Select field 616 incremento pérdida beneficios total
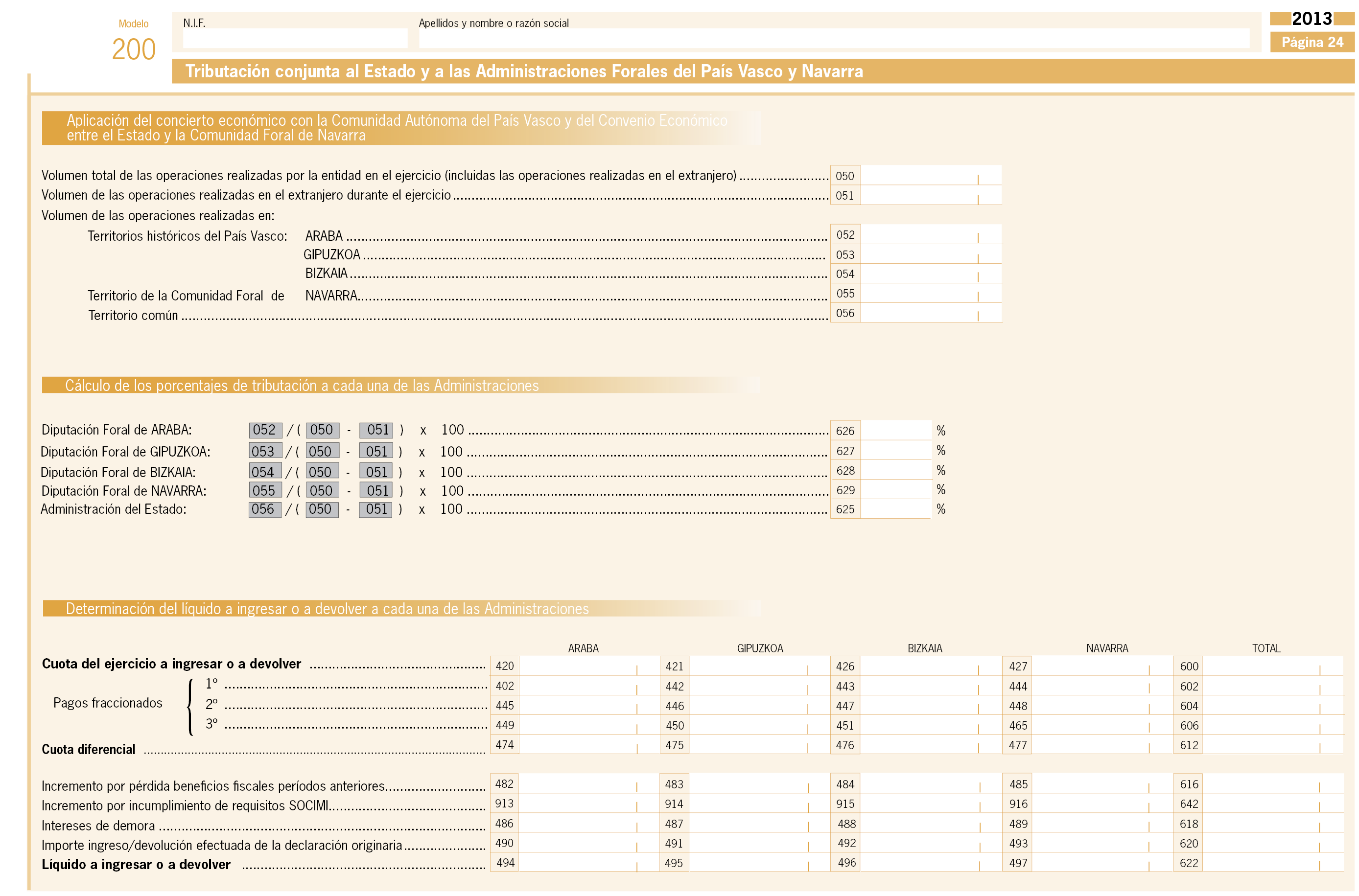 1273,783
